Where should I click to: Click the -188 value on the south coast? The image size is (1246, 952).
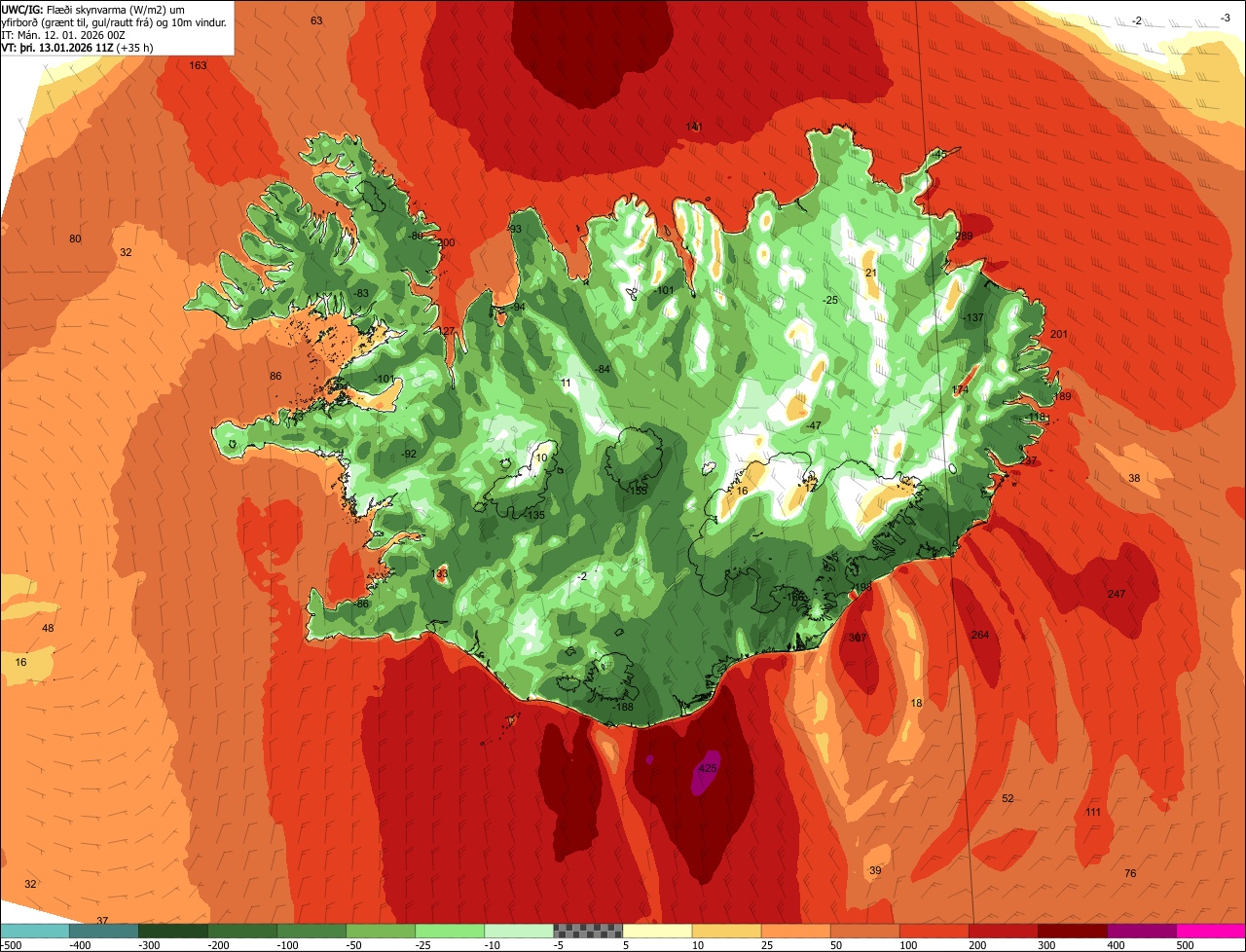pos(623,707)
